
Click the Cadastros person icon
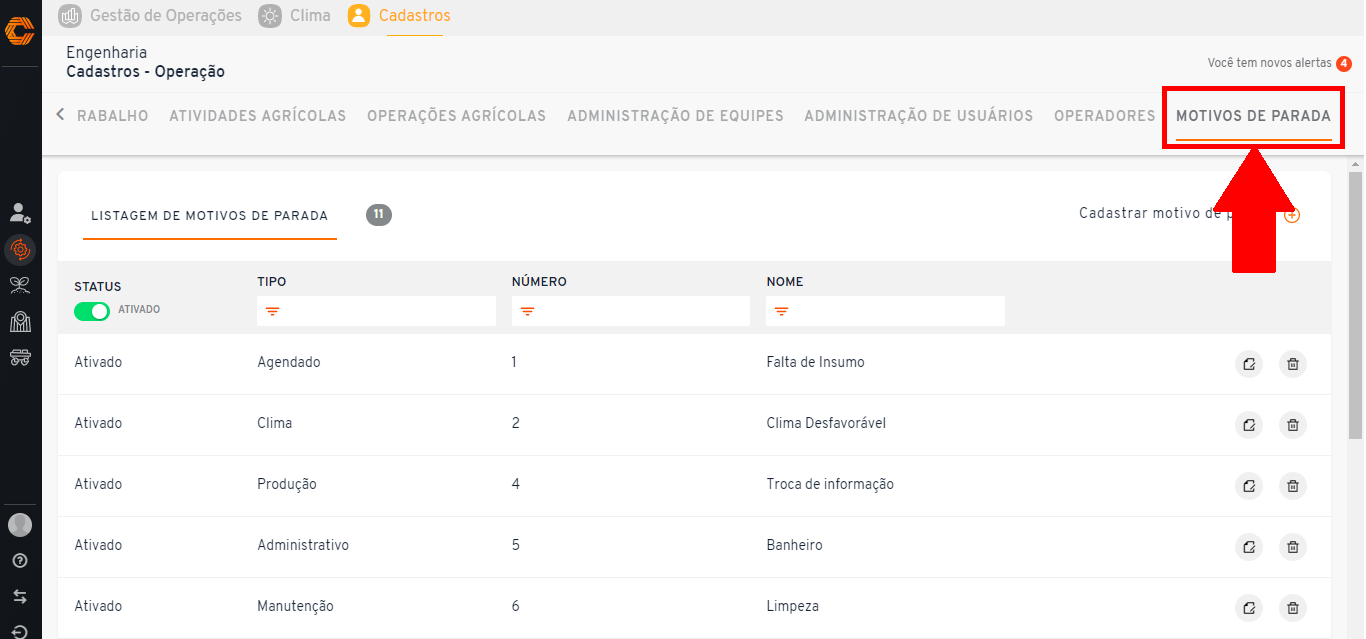[x=359, y=16]
